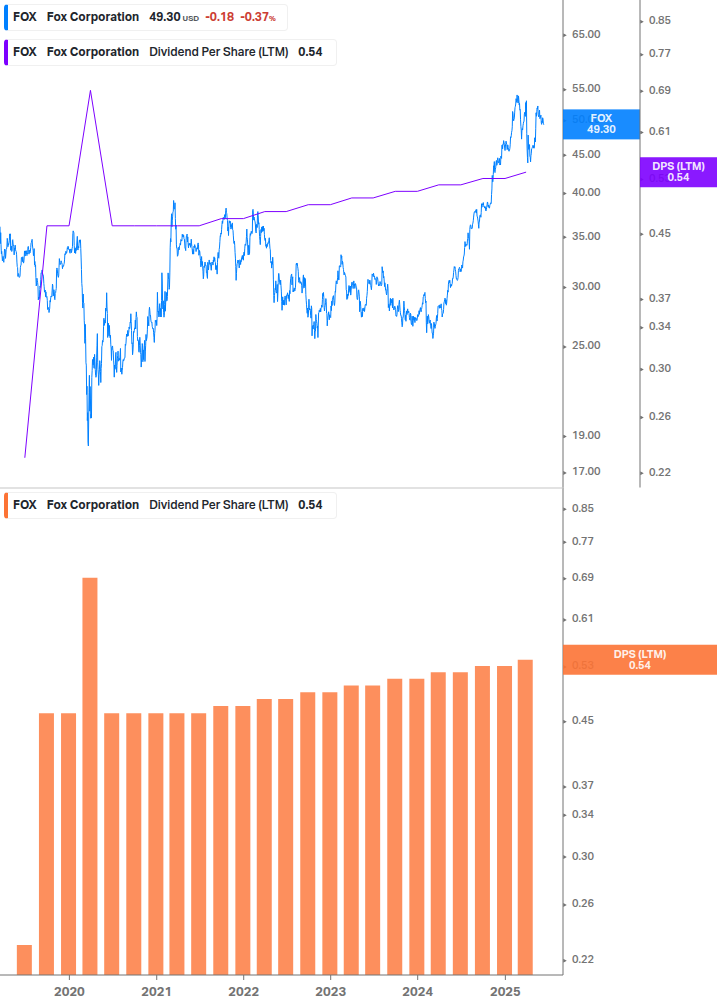Click the 2021 label on time axis
The image size is (717, 1005).
click(156, 992)
